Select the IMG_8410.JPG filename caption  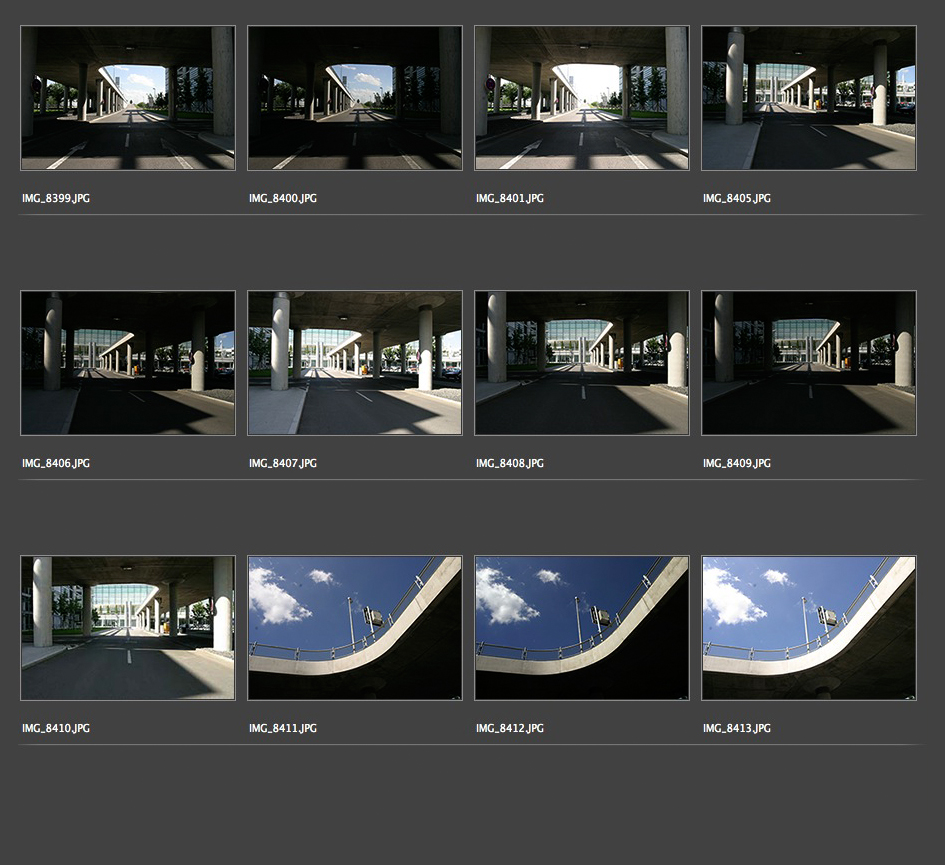pos(56,729)
